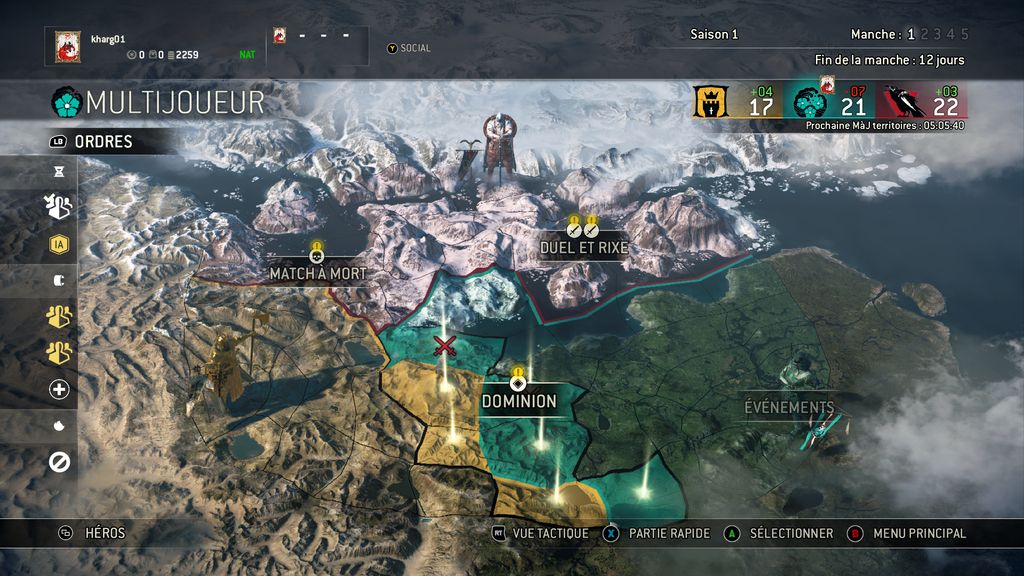The width and height of the screenshot is (1024, 576).
Task: Click the kharg01 player avatar
Action: pyautogui.click(x=67, y=46)
